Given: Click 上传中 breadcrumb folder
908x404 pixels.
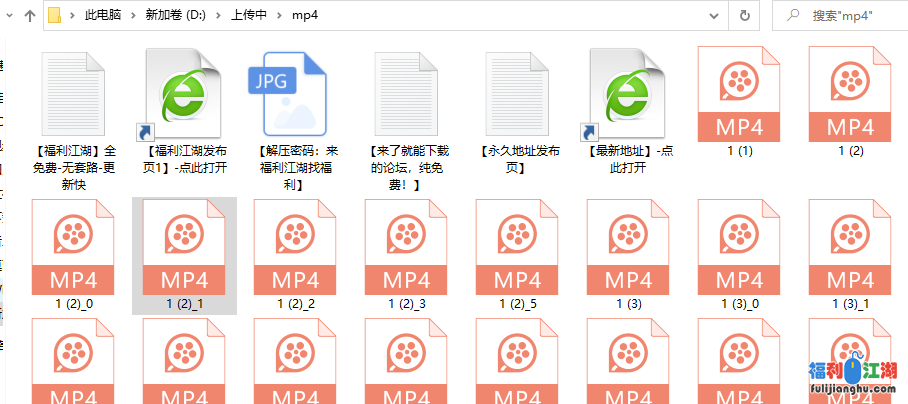Looking at the screenshot, I should 248,16.
